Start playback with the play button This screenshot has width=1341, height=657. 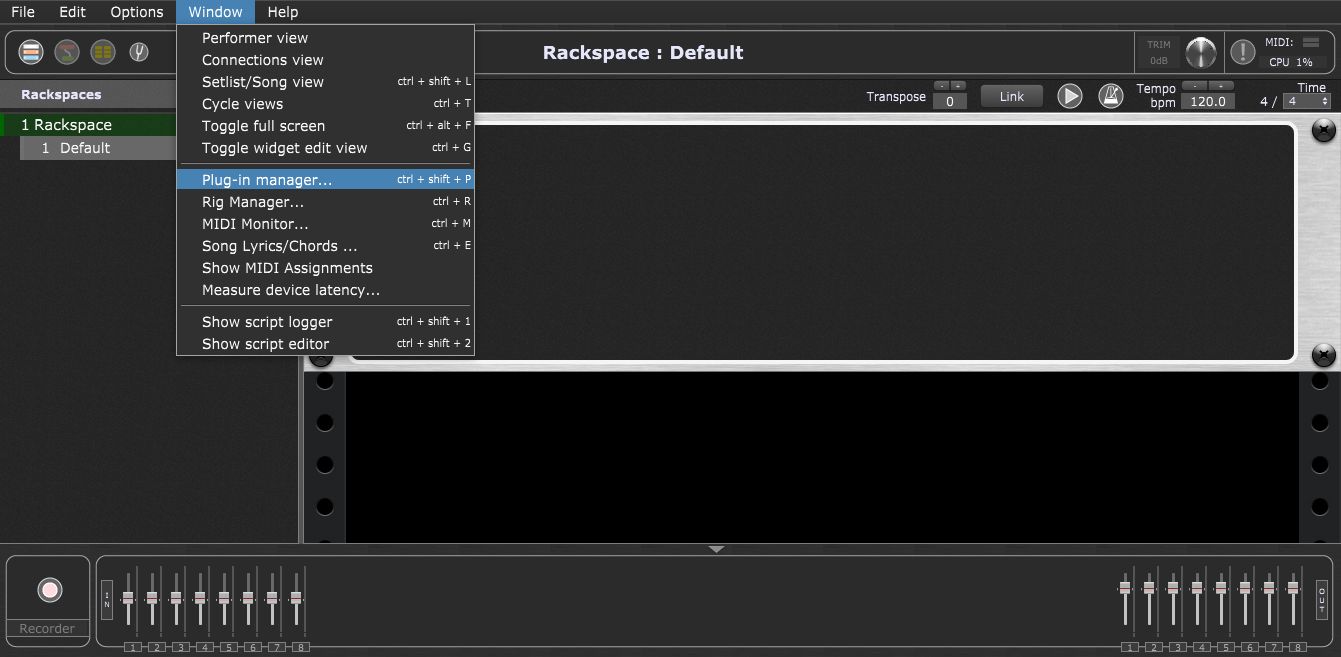(x=1070, y=96)
